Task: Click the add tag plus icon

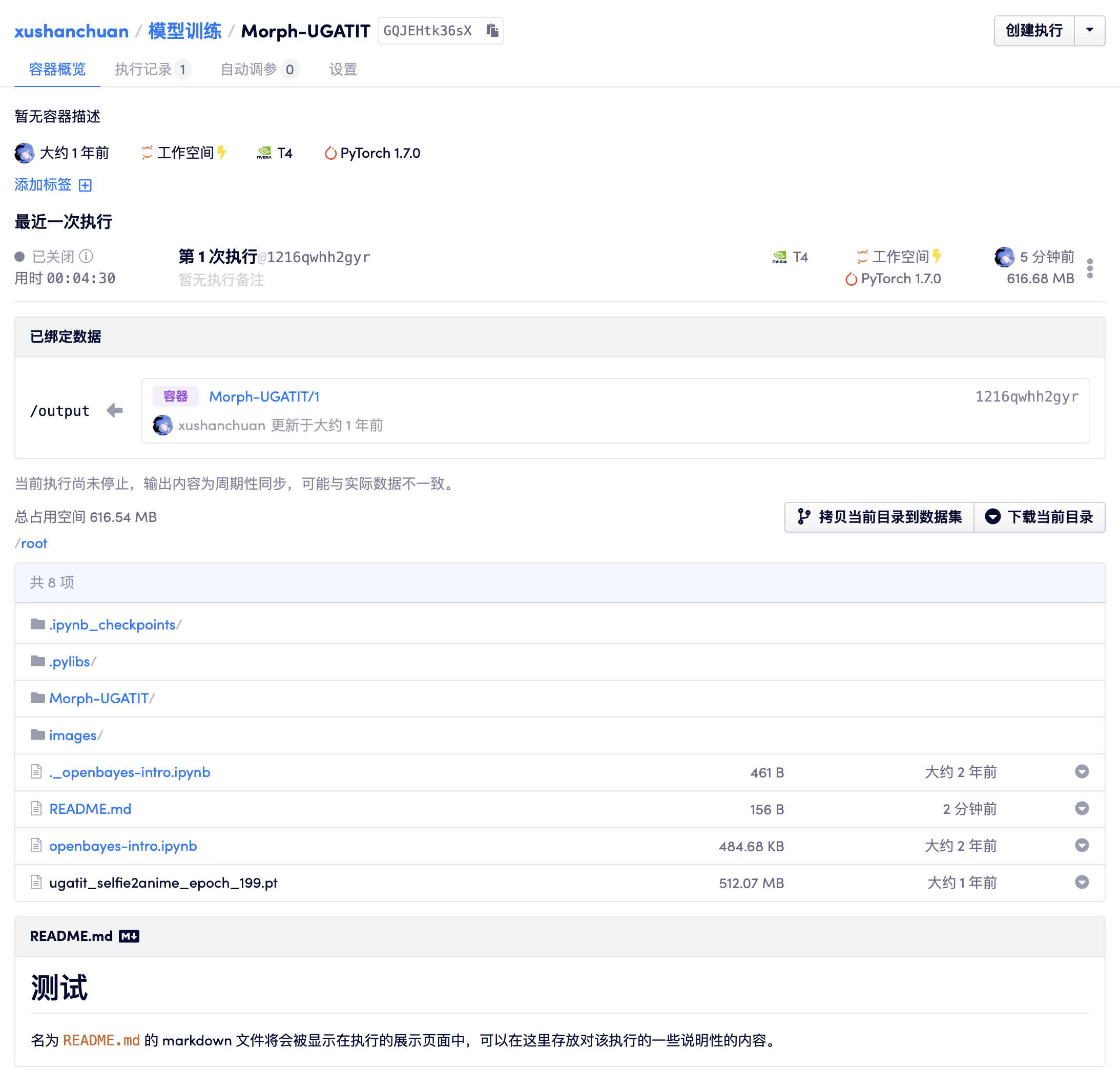Action: 86,185
